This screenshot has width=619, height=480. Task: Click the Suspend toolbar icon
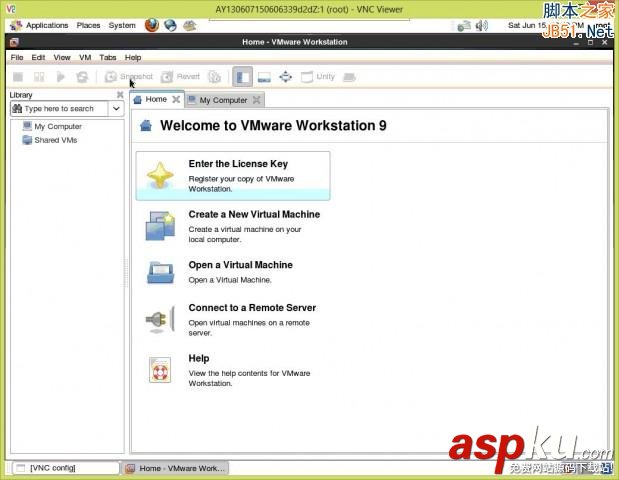(39, 77)
